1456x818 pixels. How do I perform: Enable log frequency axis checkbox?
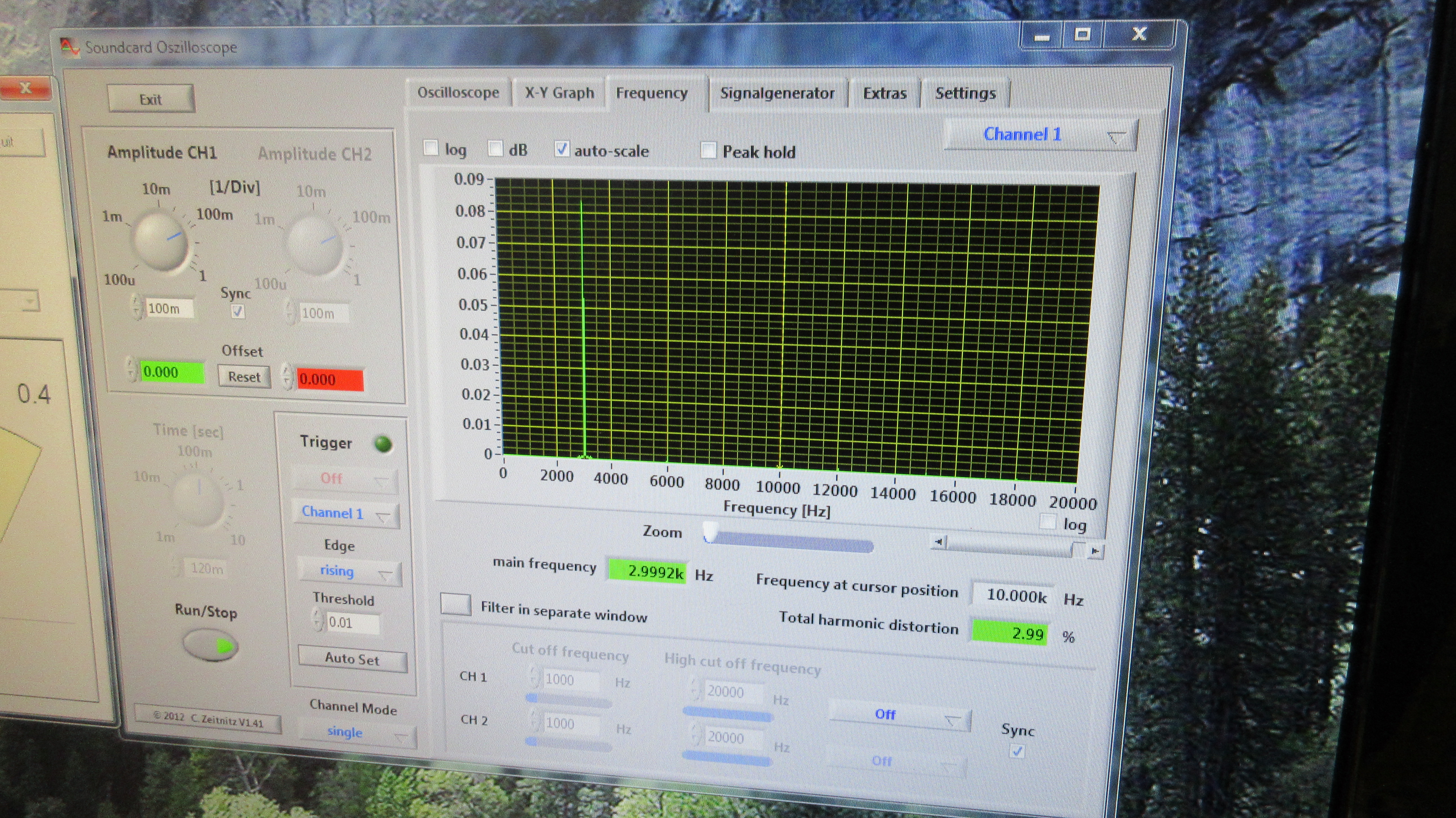(1047, 522)
